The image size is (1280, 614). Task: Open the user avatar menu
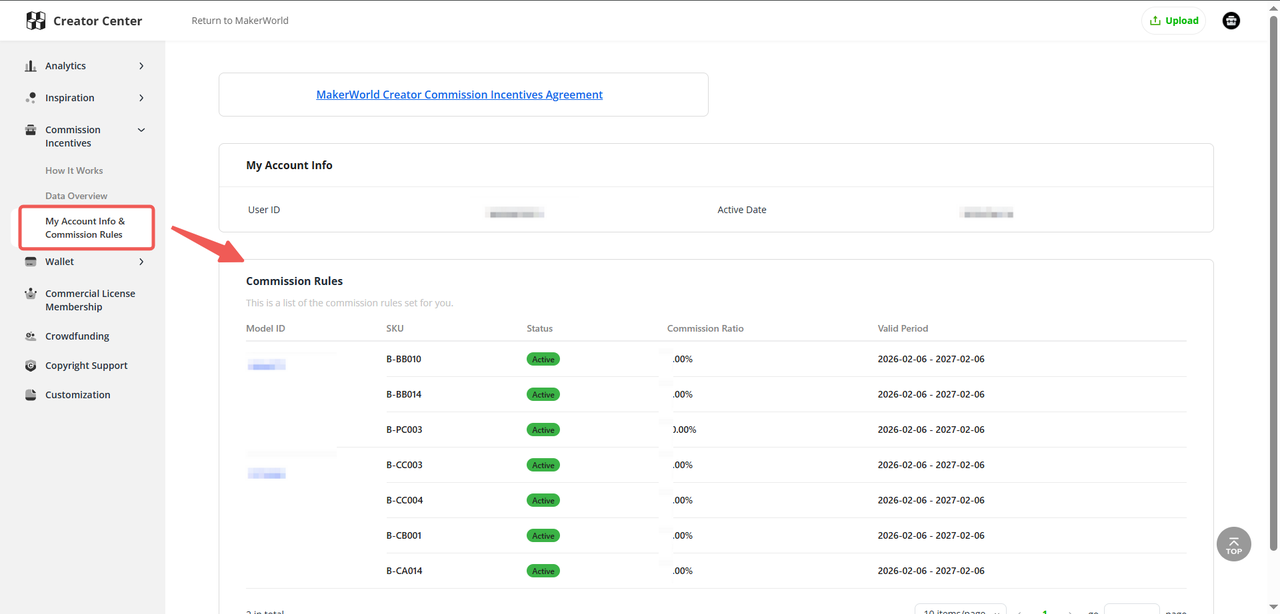tap(1231, 20)
